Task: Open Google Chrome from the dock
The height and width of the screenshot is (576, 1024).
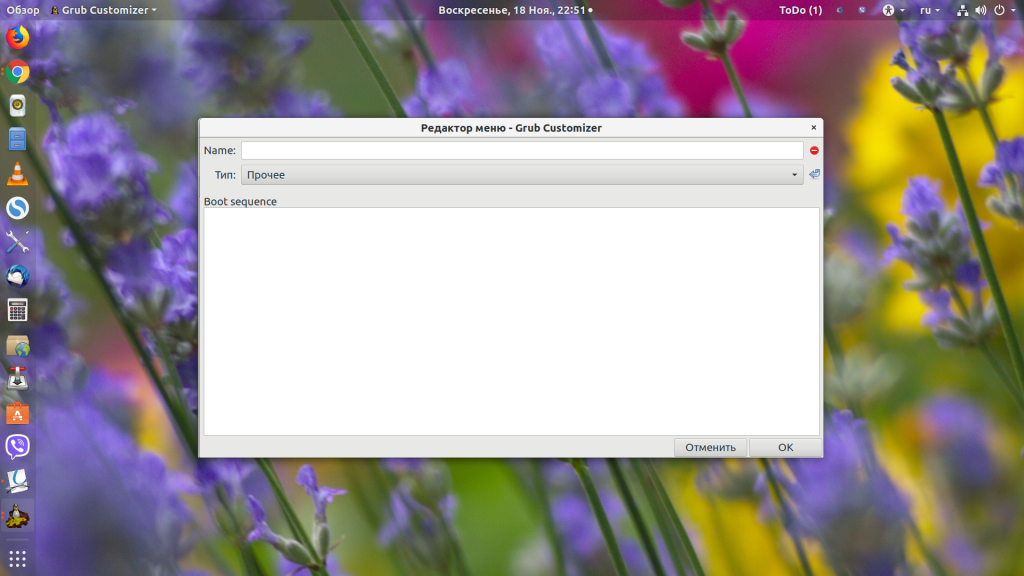Action: 17,72
